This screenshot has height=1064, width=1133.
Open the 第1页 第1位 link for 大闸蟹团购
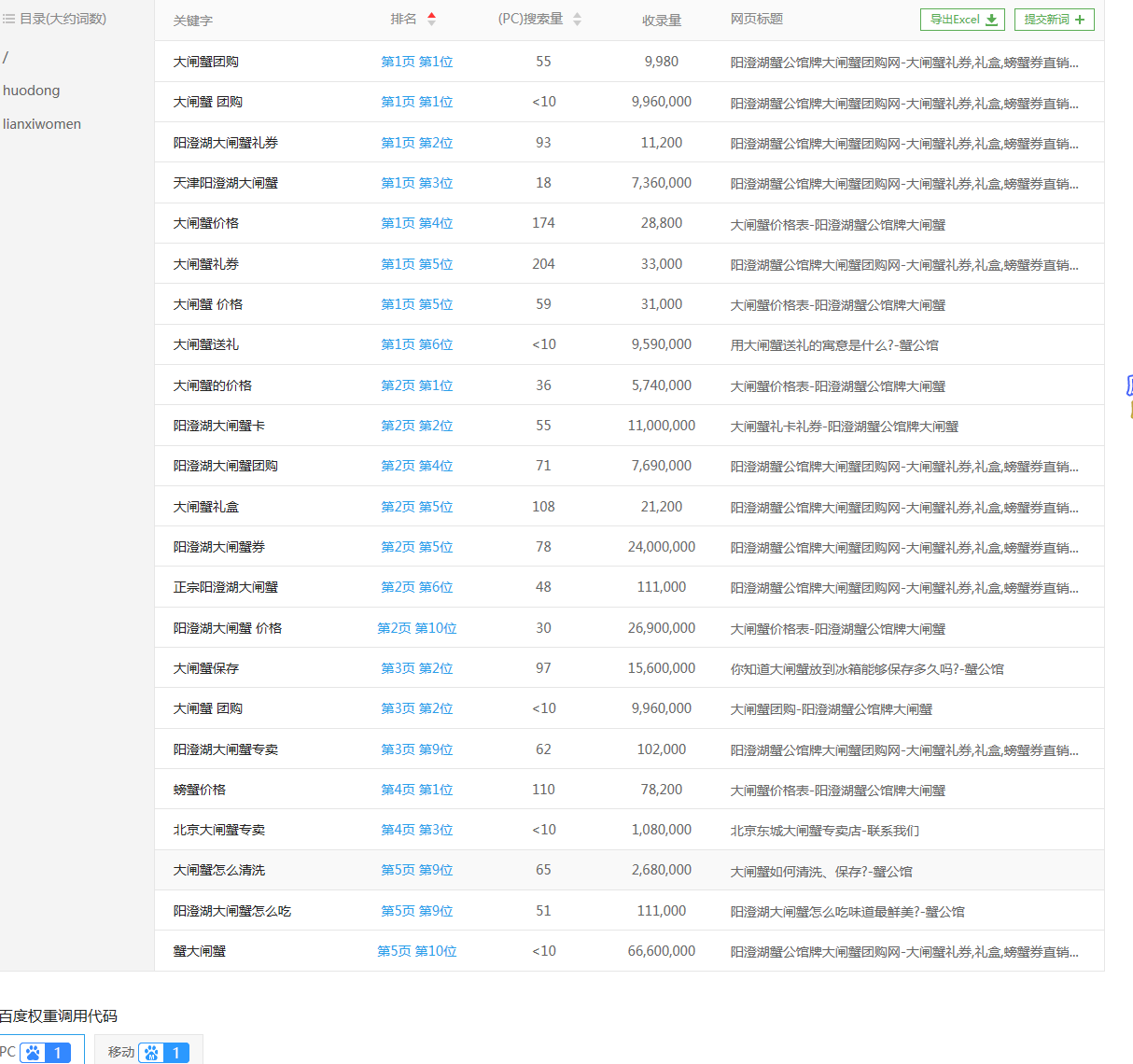(x=416, y=60)
